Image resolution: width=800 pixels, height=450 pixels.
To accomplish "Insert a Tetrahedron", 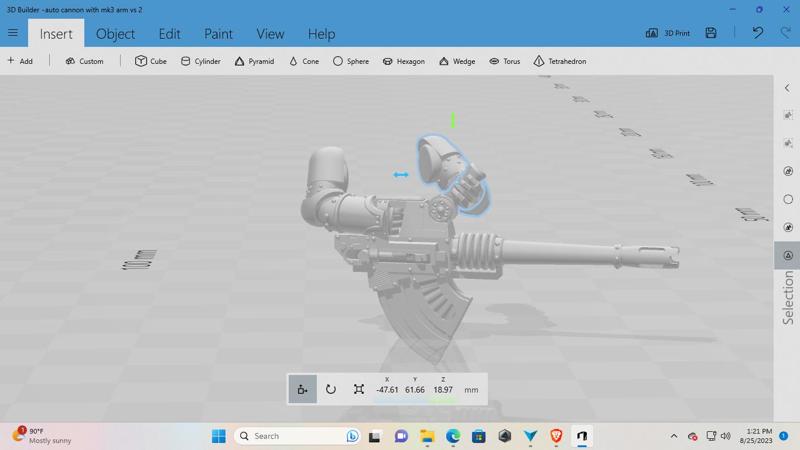I will point(560,61).
